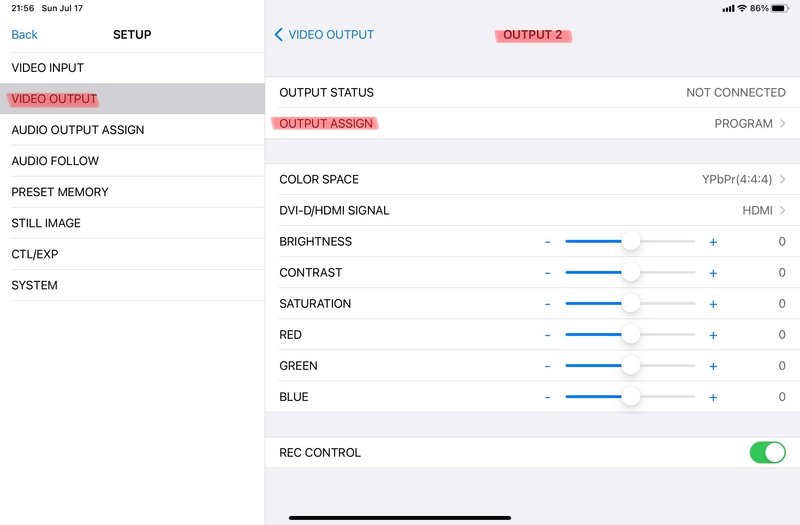The width and height of the screenshot is (800, 525).
Task: Tap the Back button in Setup
Action: 24,35
